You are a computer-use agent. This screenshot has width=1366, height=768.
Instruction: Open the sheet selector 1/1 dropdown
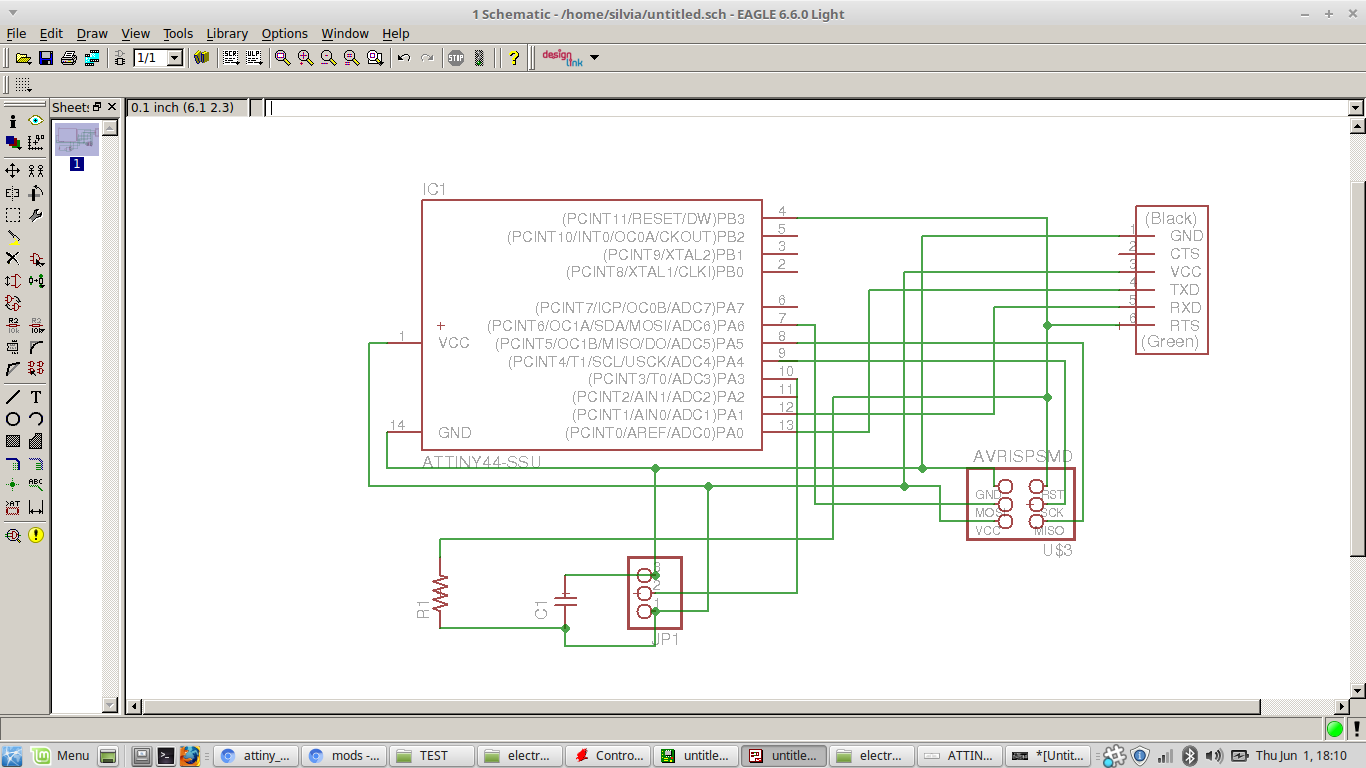(x=175, y=58)
